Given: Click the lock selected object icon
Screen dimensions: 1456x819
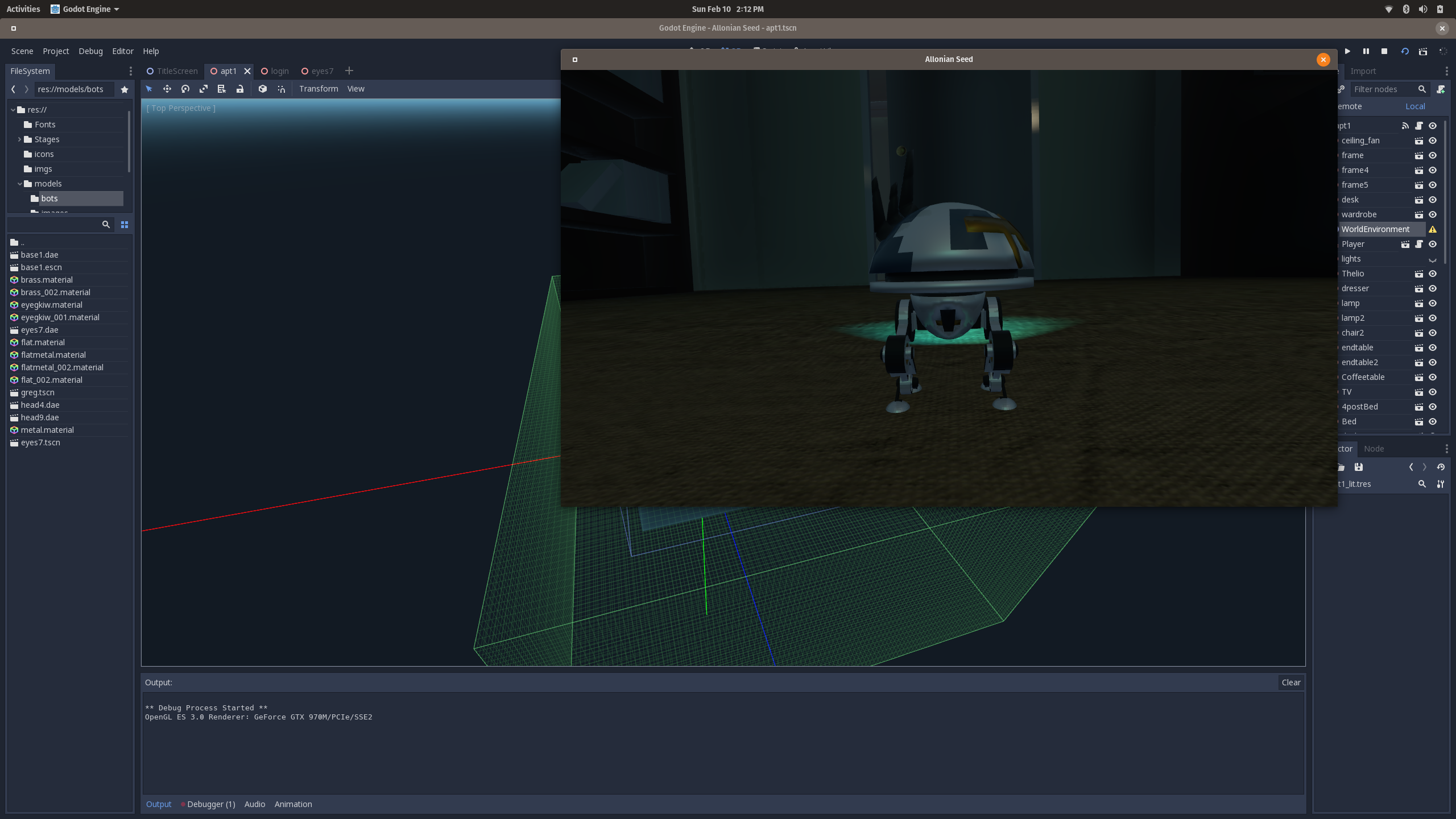Looking at the screenshot, I should coord(240,89).
